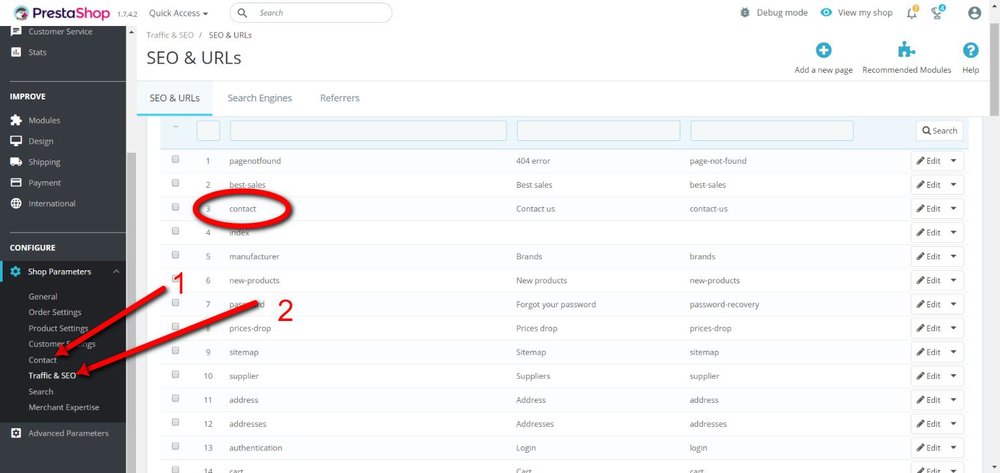The width and height of the screenshot is (1000, 473).
Task: Click the PrestaShop logo
Action: 62,13
